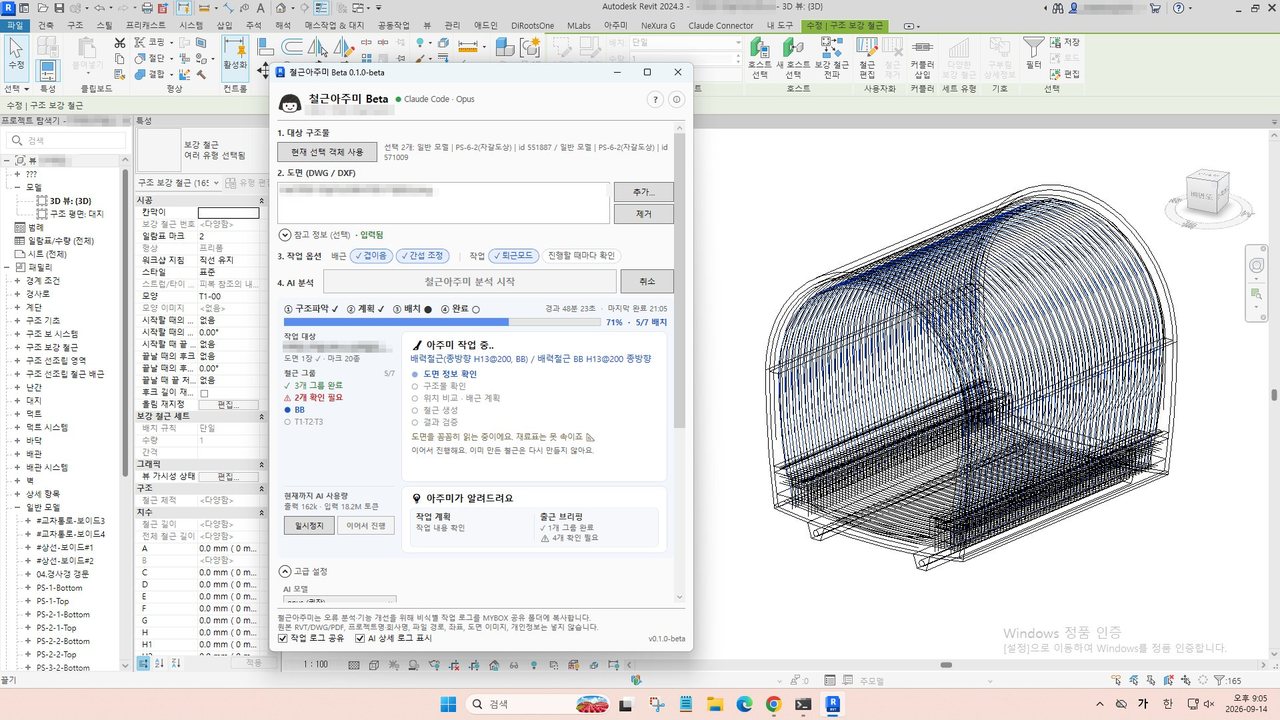This screenshot has width=1280, height=720.
Task: Click the 현재 선택 객체 사용 button
Action: [x=327, y=151]
